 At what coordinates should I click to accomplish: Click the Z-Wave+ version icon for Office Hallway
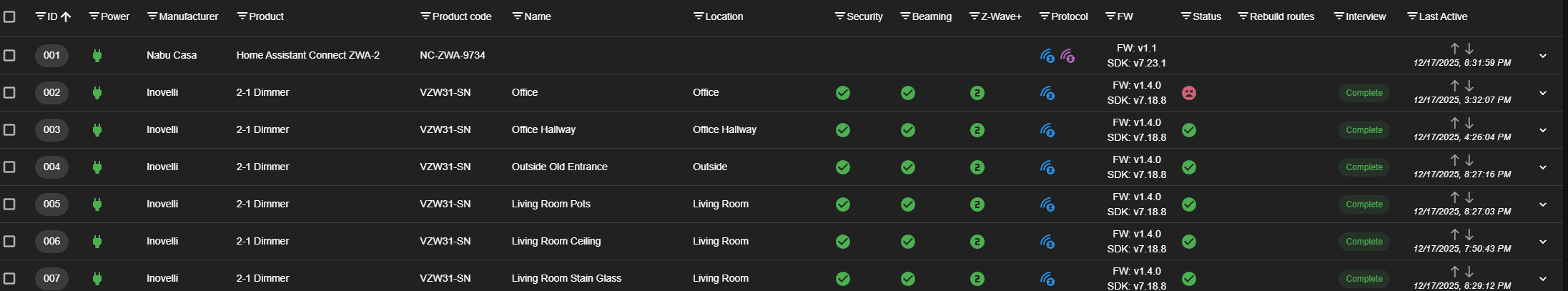click(x=977, y=130)
